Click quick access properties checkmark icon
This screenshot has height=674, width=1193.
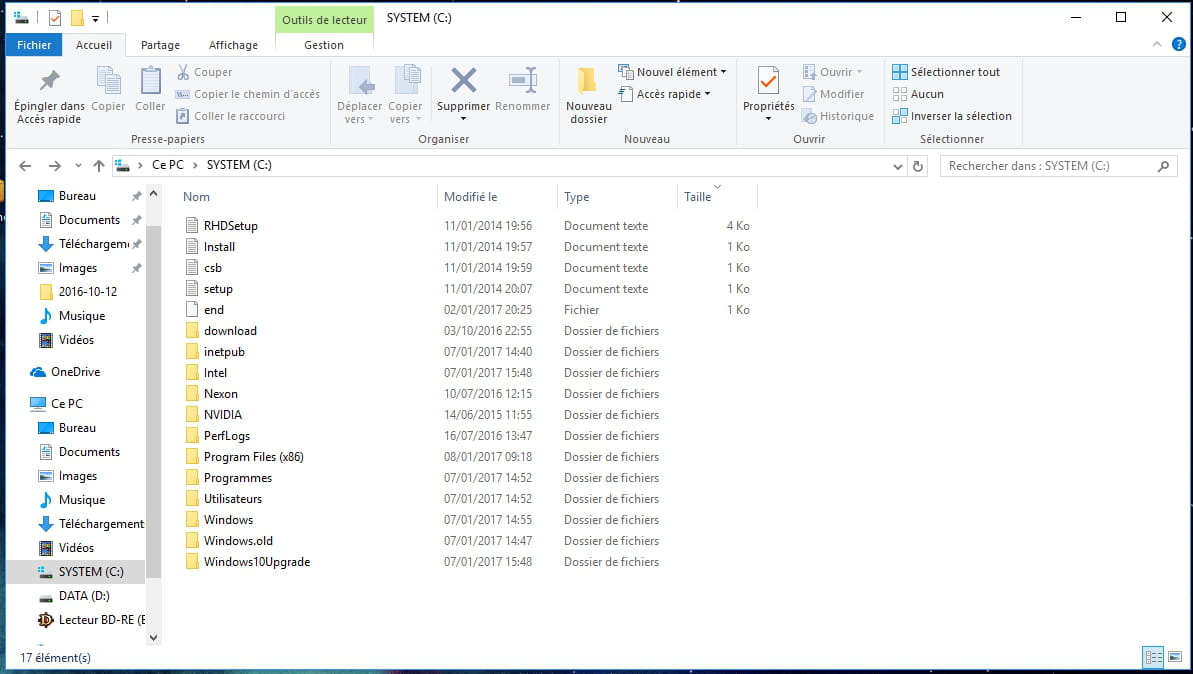click(x=55, y=17)
